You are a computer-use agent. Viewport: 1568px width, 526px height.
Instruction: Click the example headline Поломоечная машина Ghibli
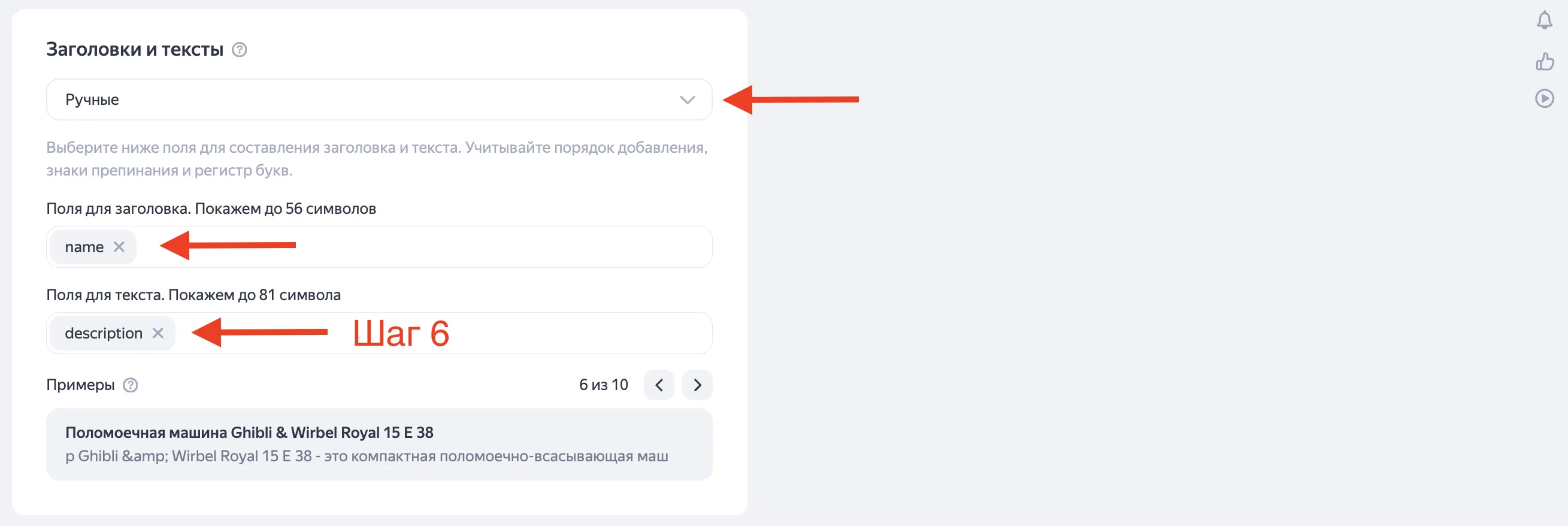point(249,433)
